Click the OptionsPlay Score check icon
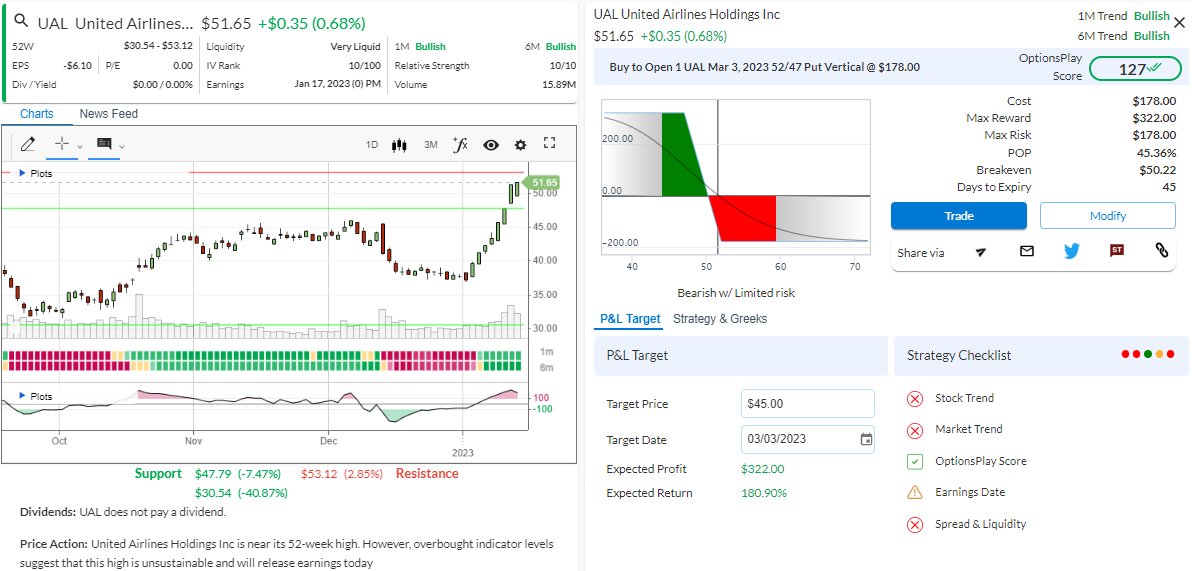The image size is (1192, 571). (x=915, y=462)
